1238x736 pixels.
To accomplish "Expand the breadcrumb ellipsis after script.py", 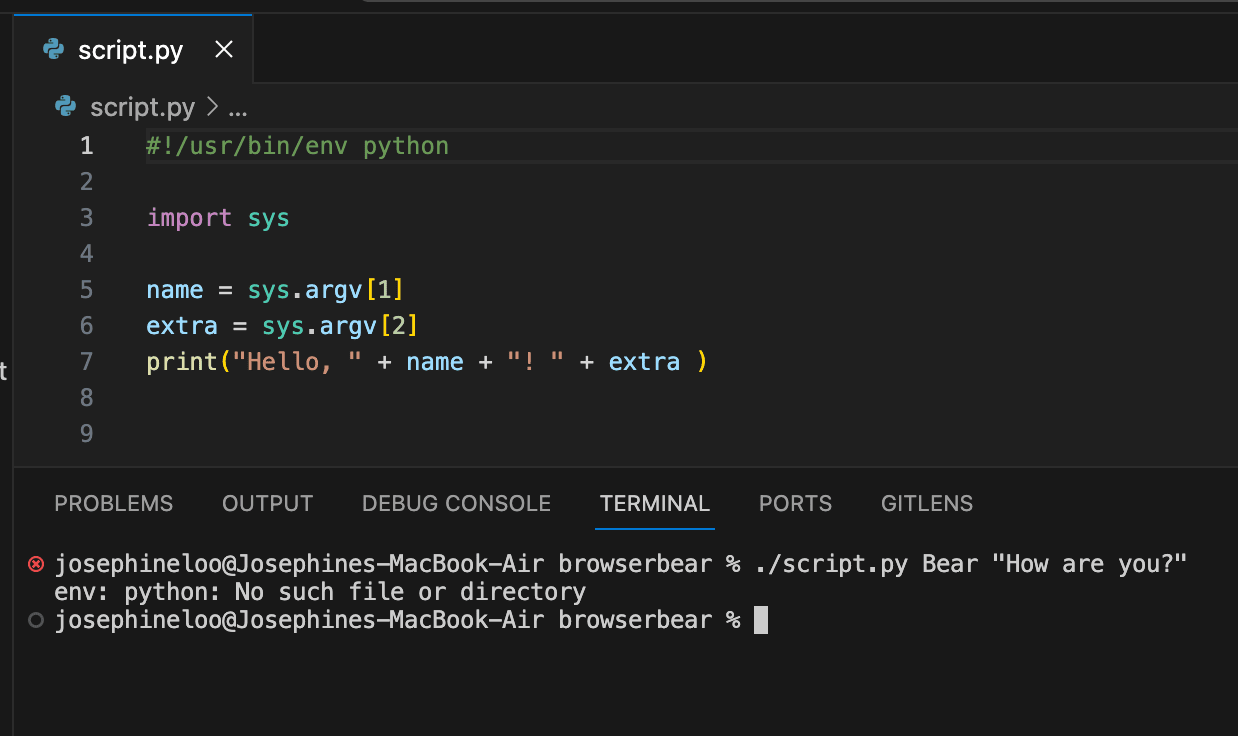I will click(x=238, y=107).
